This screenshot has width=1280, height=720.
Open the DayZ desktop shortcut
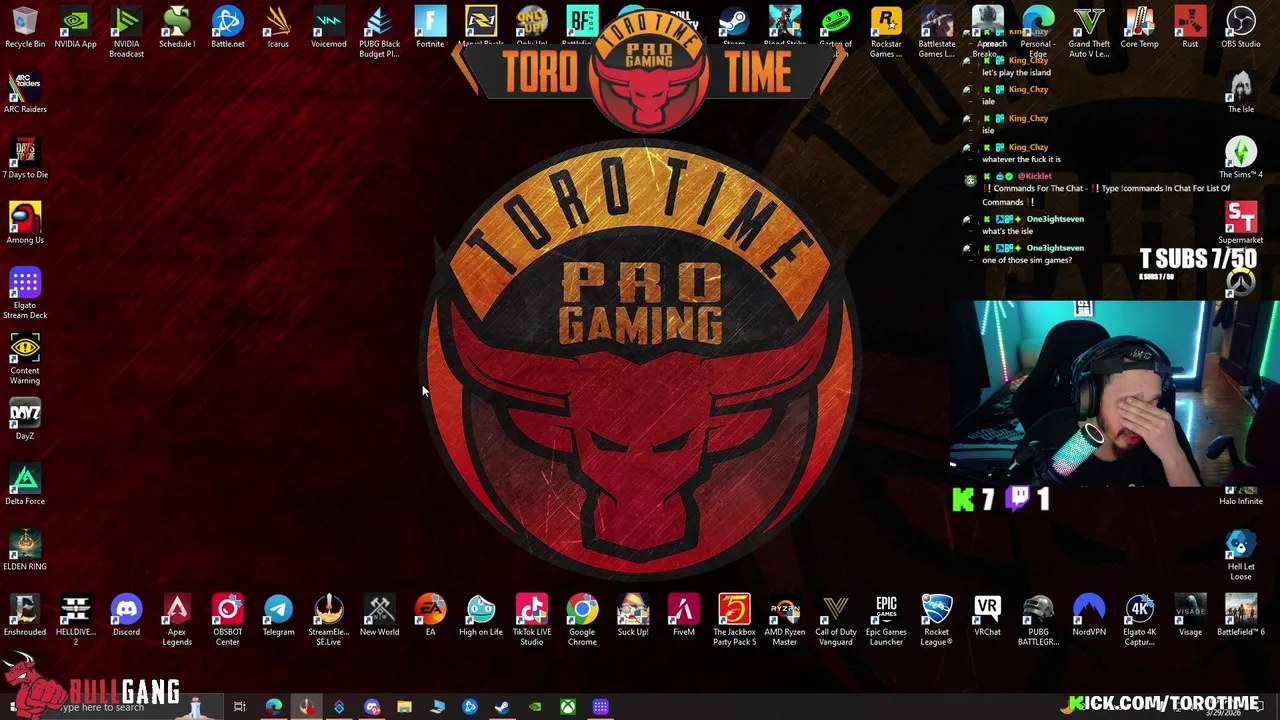point(25,420)
